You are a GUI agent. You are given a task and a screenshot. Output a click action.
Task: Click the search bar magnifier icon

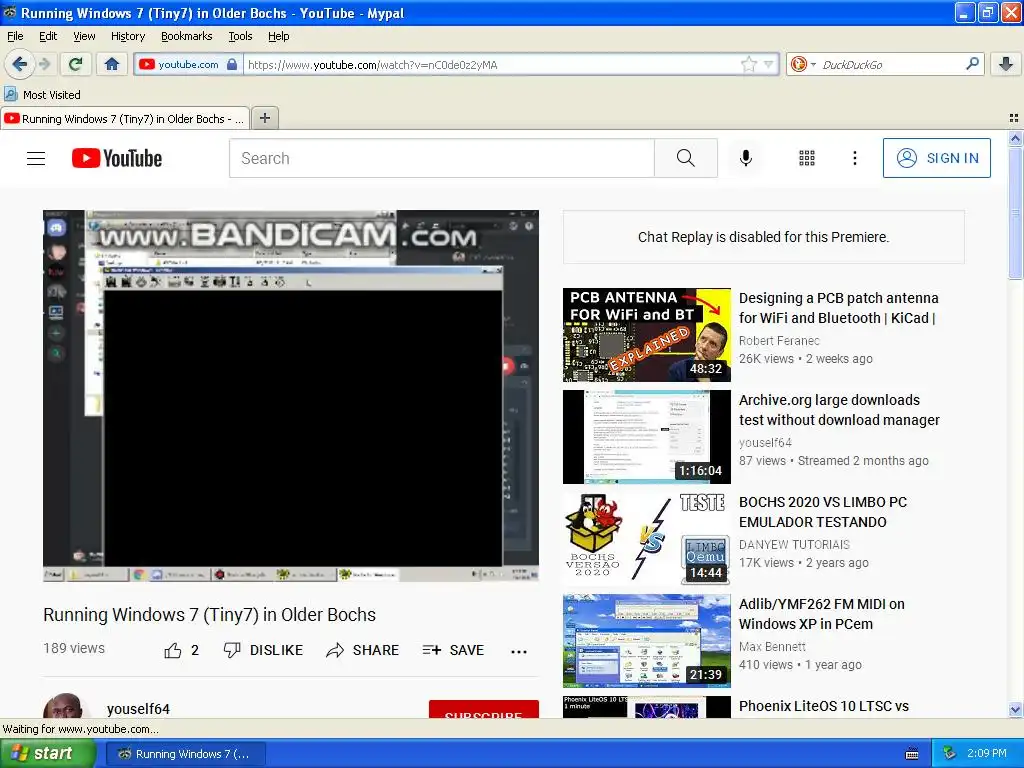[972, 64]
